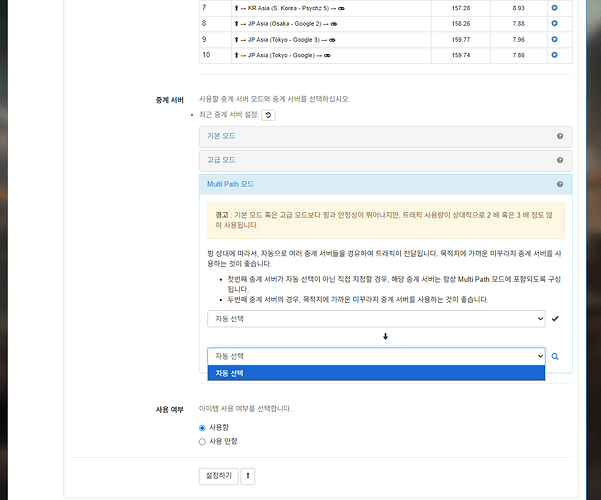Expand 기본 모드 accordion
Screen dimensions: 601x500
pyautogui.click(x=221, y=136)
